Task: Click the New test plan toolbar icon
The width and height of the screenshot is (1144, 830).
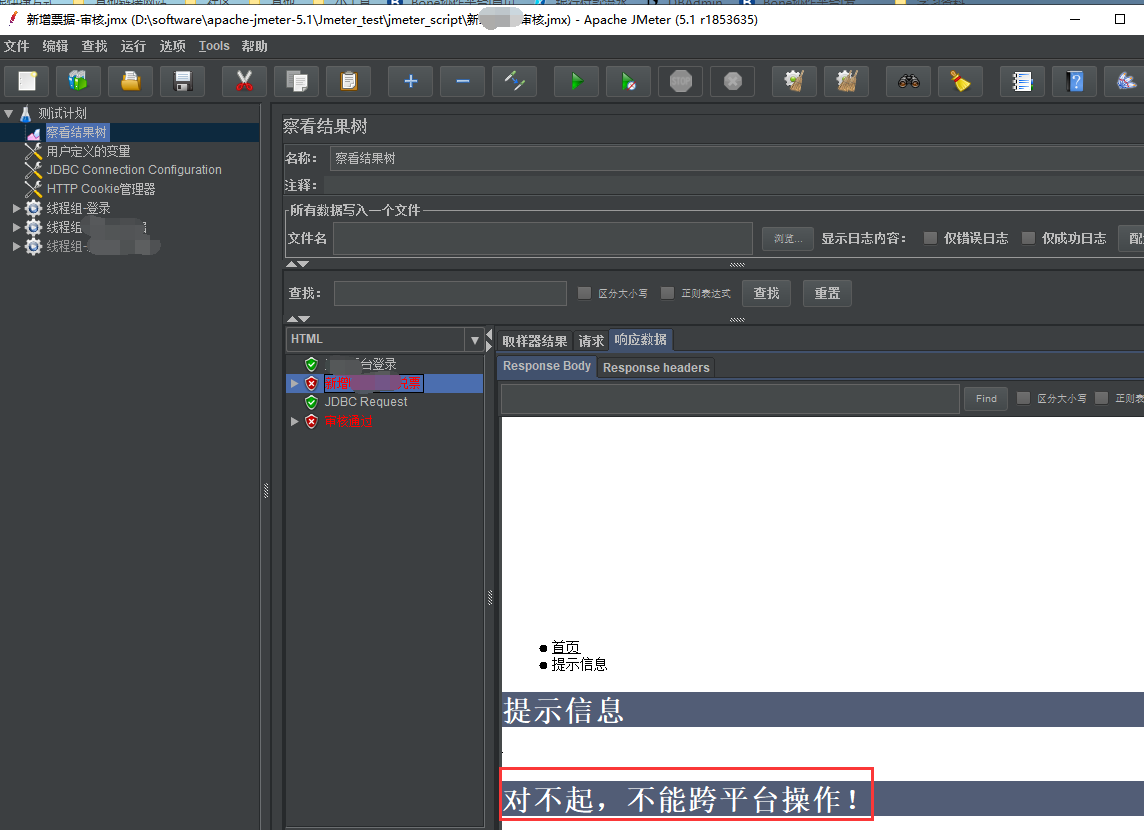Action: tap(27, 81)
